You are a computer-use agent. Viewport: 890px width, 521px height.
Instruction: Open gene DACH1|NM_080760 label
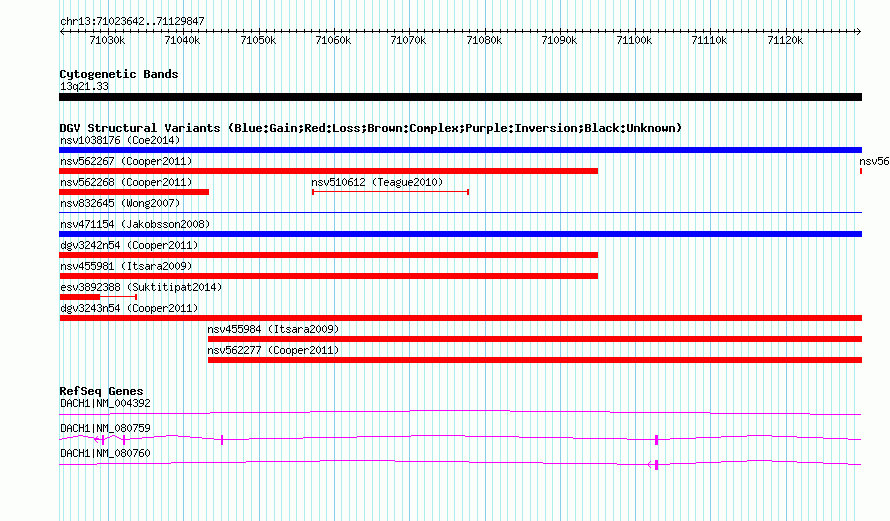coord(105,453)
